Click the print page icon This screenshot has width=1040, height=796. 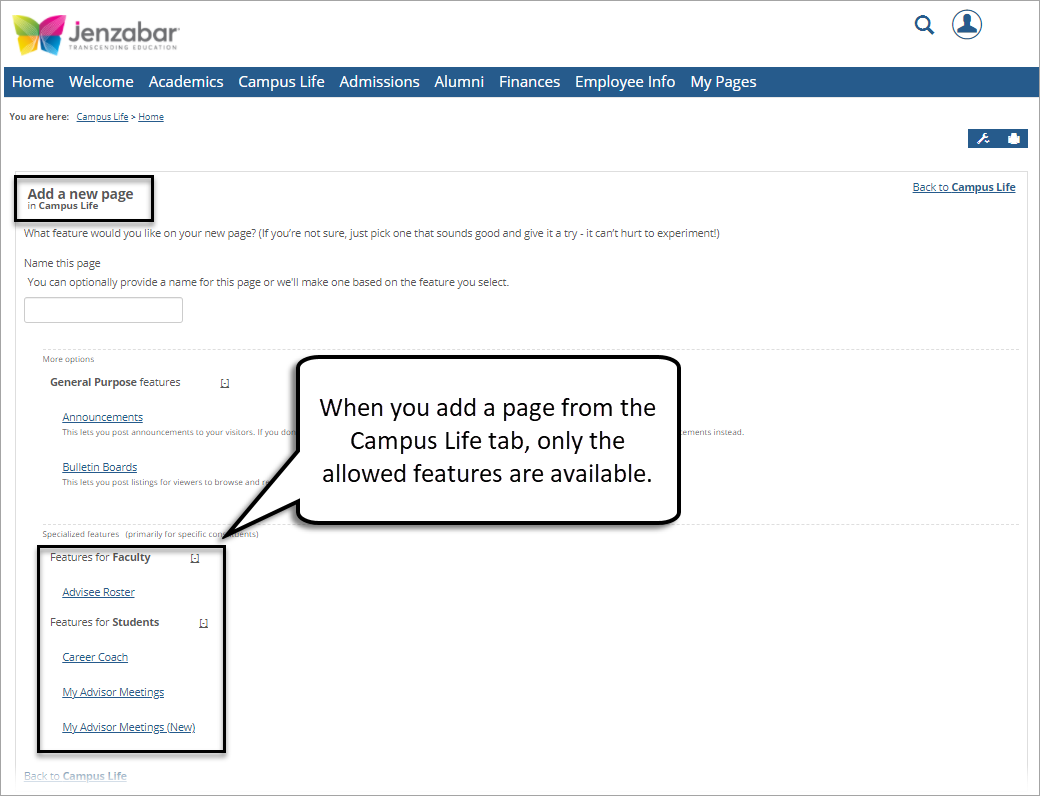[1013, 139]
